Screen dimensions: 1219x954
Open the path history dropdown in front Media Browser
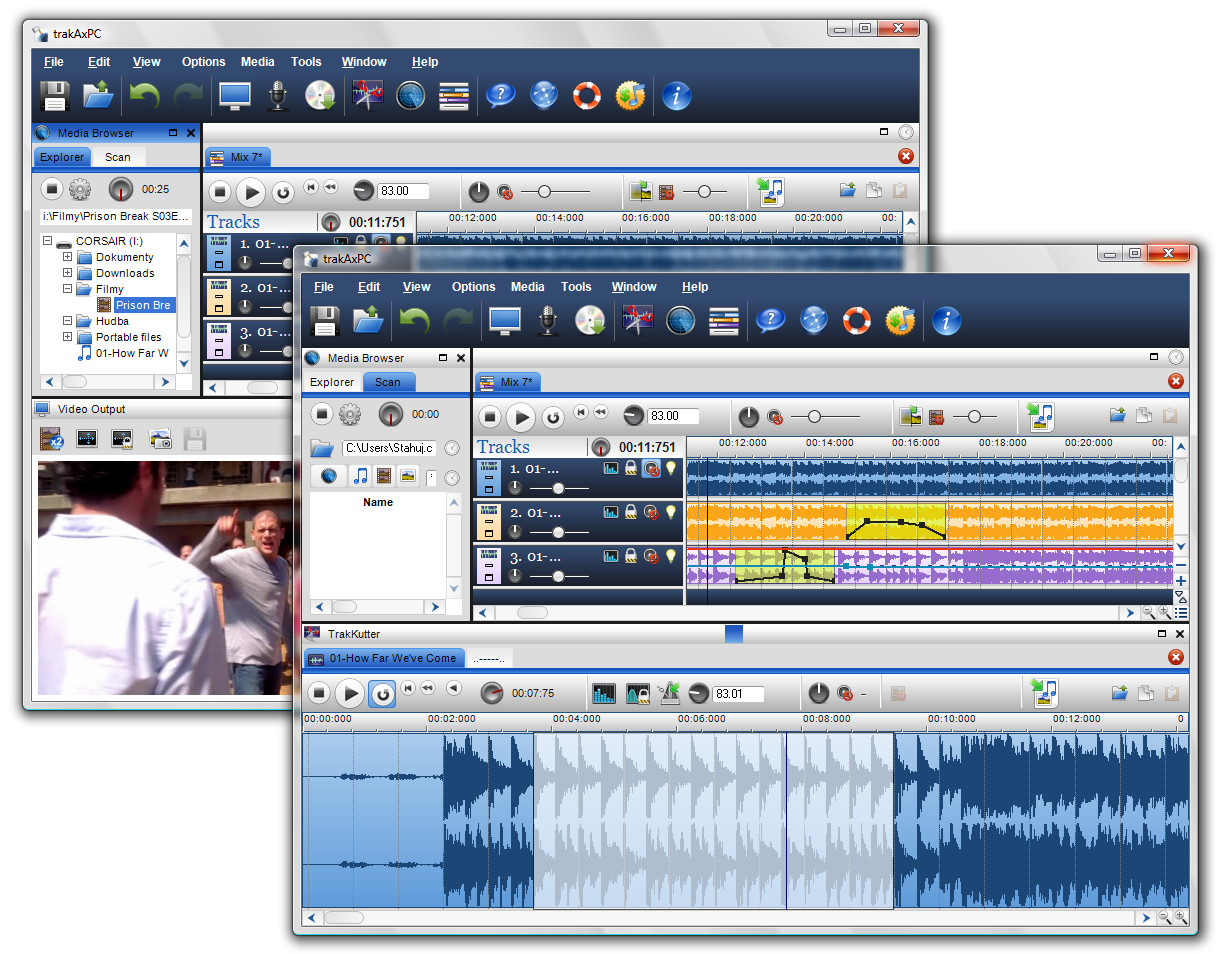(x=452, y=448)
